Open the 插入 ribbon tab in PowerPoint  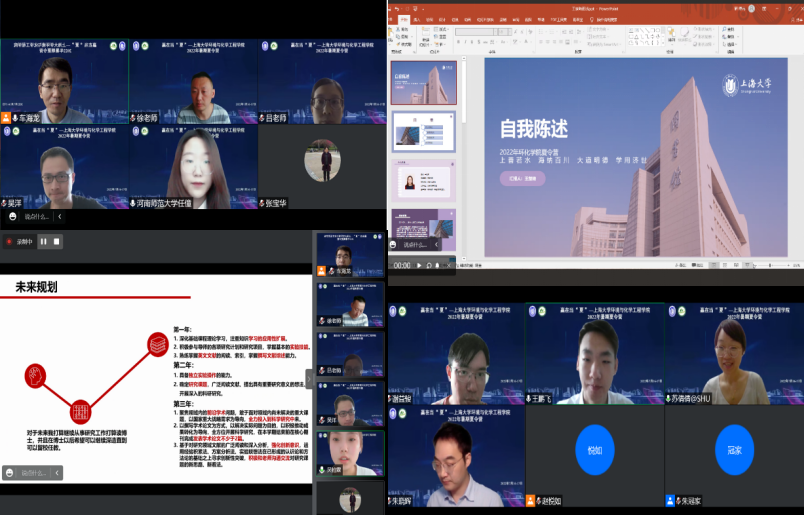tap(420, 18)
